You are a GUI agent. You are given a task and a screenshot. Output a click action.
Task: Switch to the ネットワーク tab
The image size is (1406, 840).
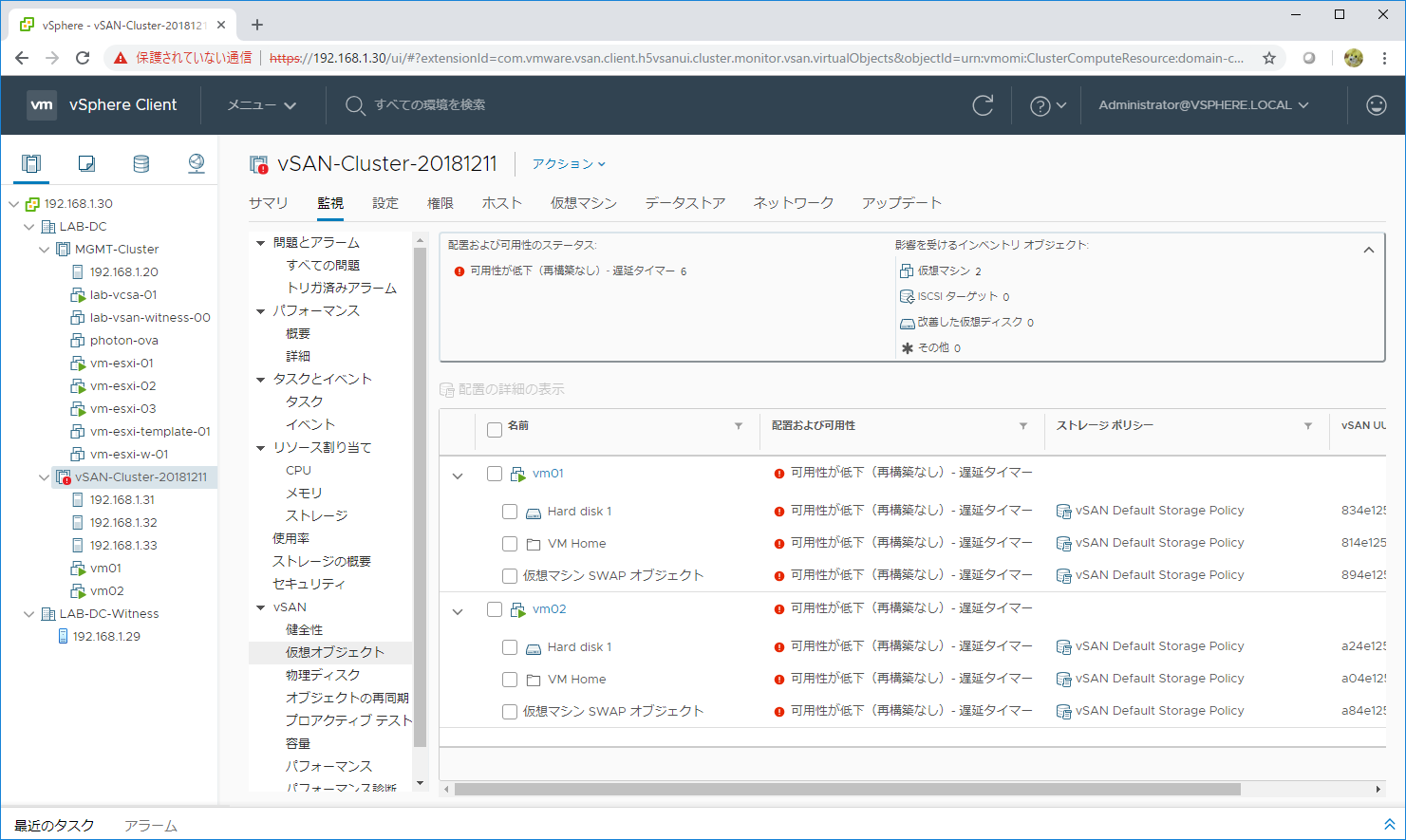pyautogui.click(x=794, y=203)
